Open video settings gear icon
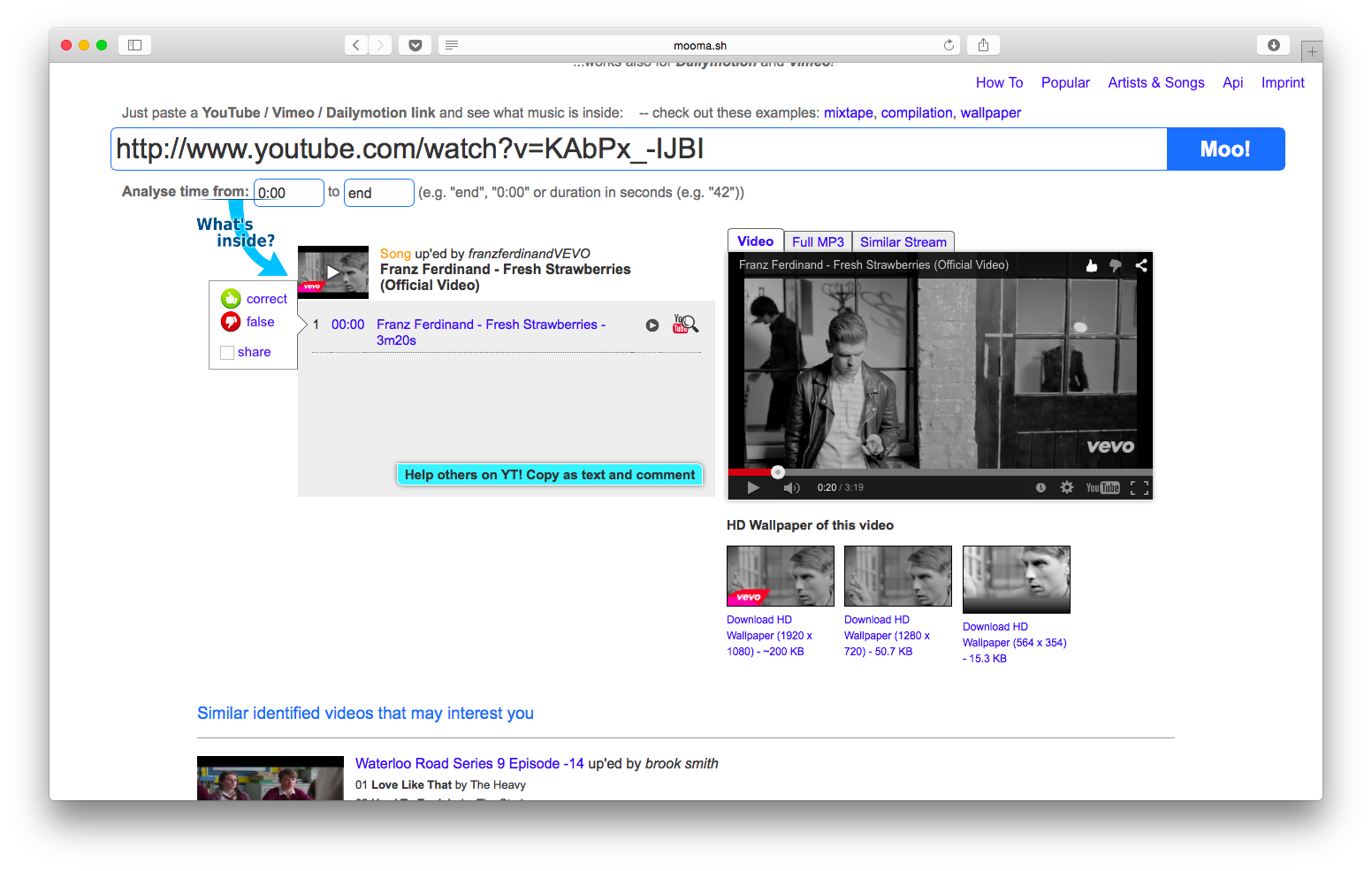This screenshot has width=1372, height=871. tap(1067, 487)
